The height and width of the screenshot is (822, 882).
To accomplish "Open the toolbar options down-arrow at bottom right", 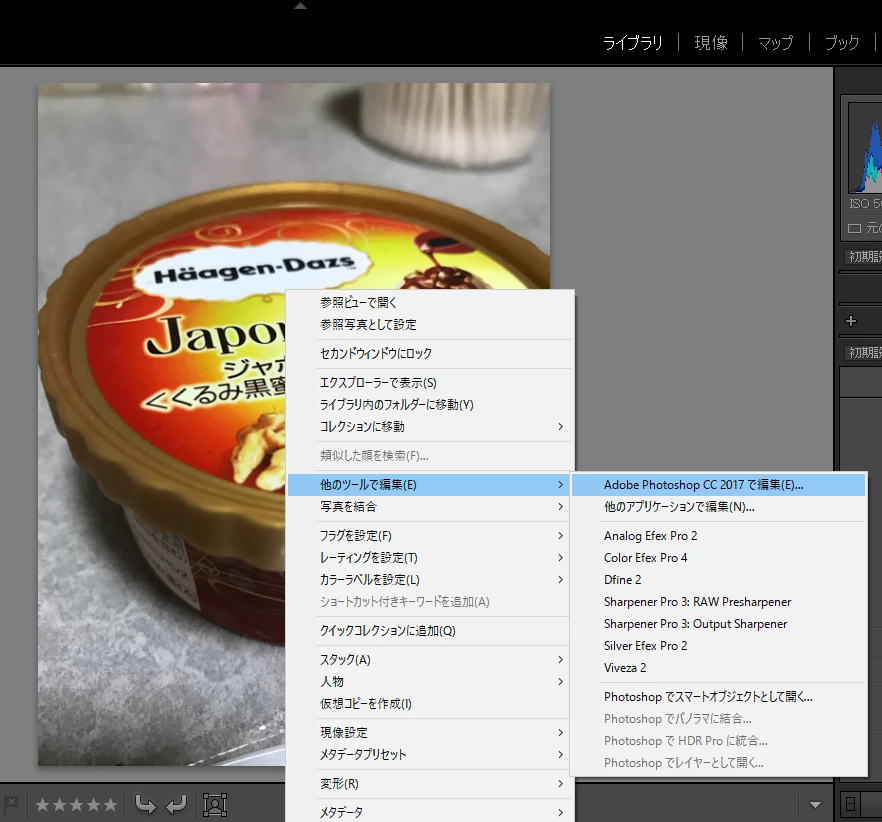I will (x=815, y=805).
